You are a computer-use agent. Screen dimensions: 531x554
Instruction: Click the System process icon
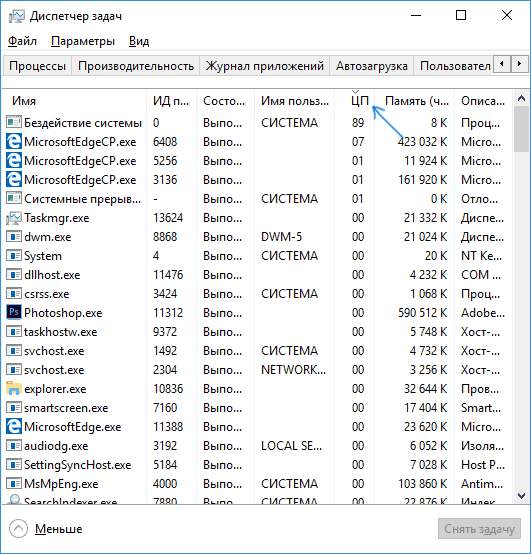[x=14, y=256]
